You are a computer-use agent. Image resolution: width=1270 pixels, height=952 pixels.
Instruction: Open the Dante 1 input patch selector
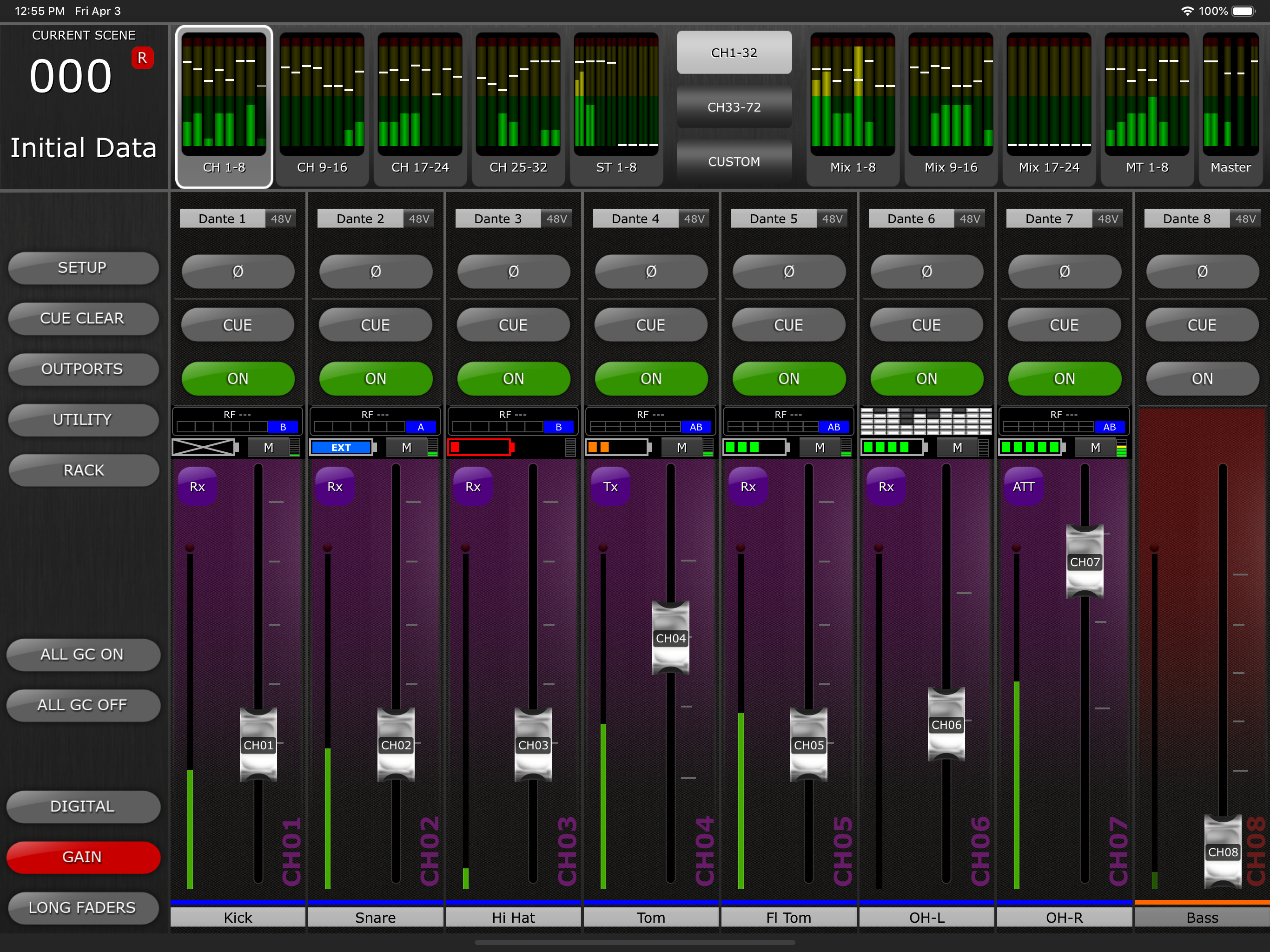pyautogui.click(x=222, y=219)
